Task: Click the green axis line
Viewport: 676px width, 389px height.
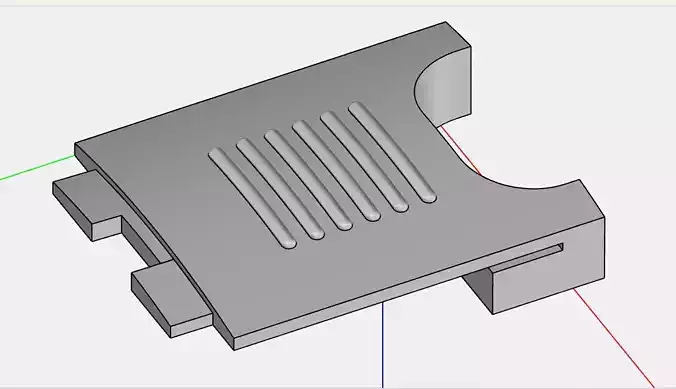Action: point(37,167)
